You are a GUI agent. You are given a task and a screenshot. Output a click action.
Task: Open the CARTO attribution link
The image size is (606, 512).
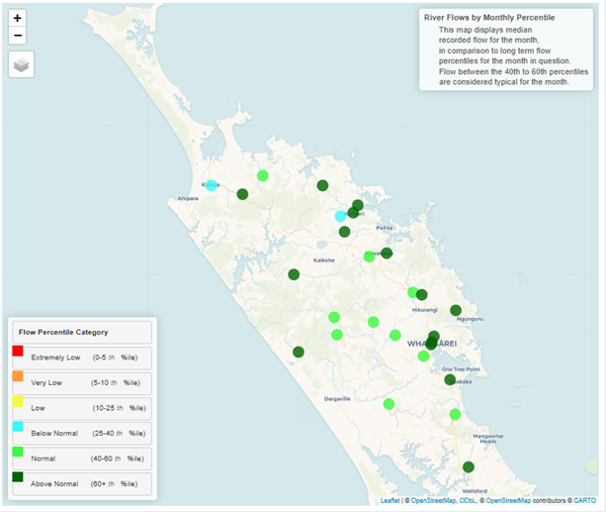585,500
